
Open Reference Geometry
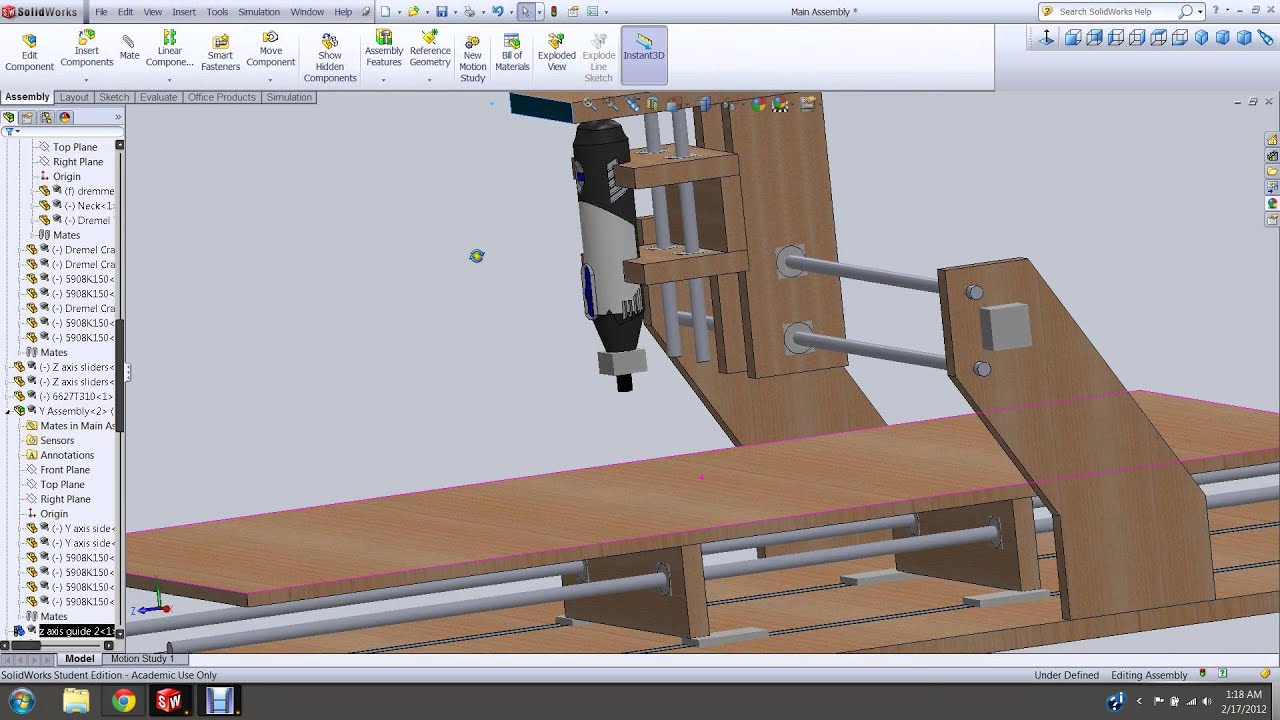coord(430,49)
